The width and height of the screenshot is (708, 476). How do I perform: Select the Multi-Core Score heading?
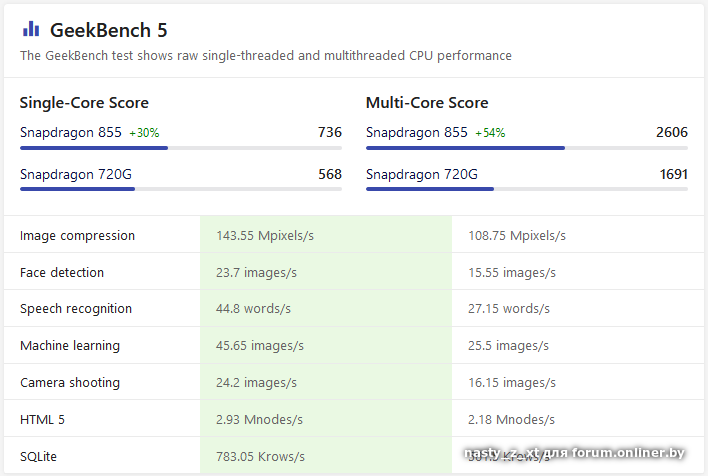[x=427, y=103]
